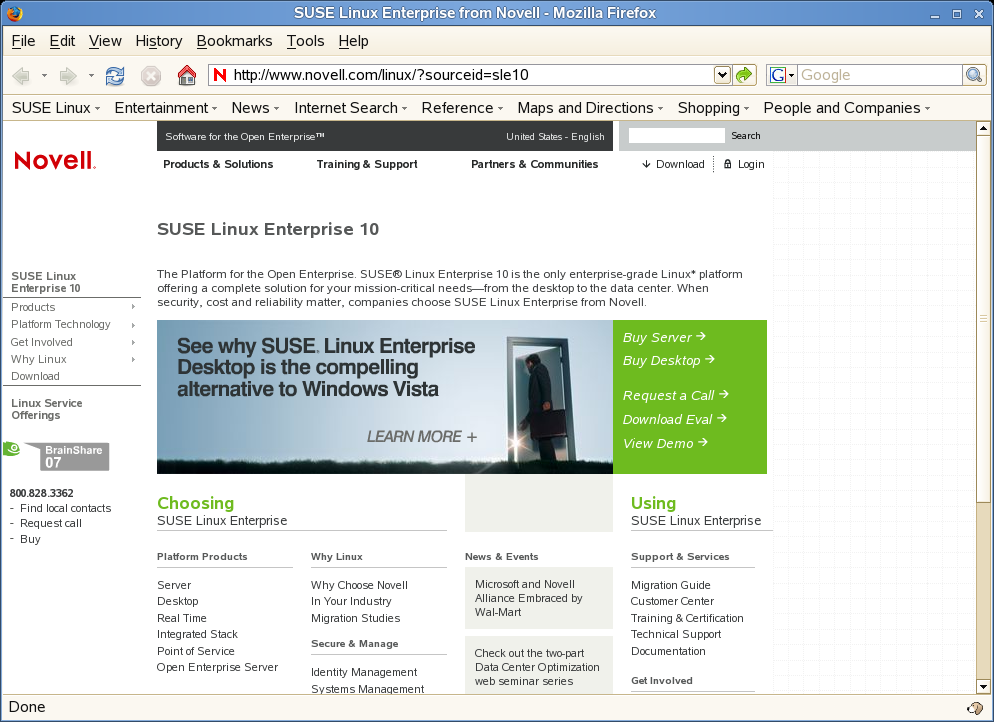
Task: Open the Edit menu
Action: click(x=62, y=41)
